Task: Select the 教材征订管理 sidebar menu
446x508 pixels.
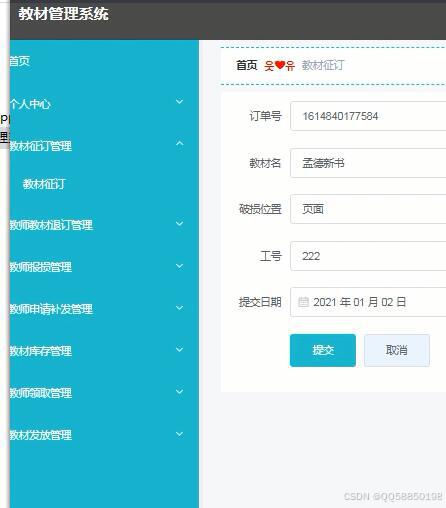Action: 41,146
